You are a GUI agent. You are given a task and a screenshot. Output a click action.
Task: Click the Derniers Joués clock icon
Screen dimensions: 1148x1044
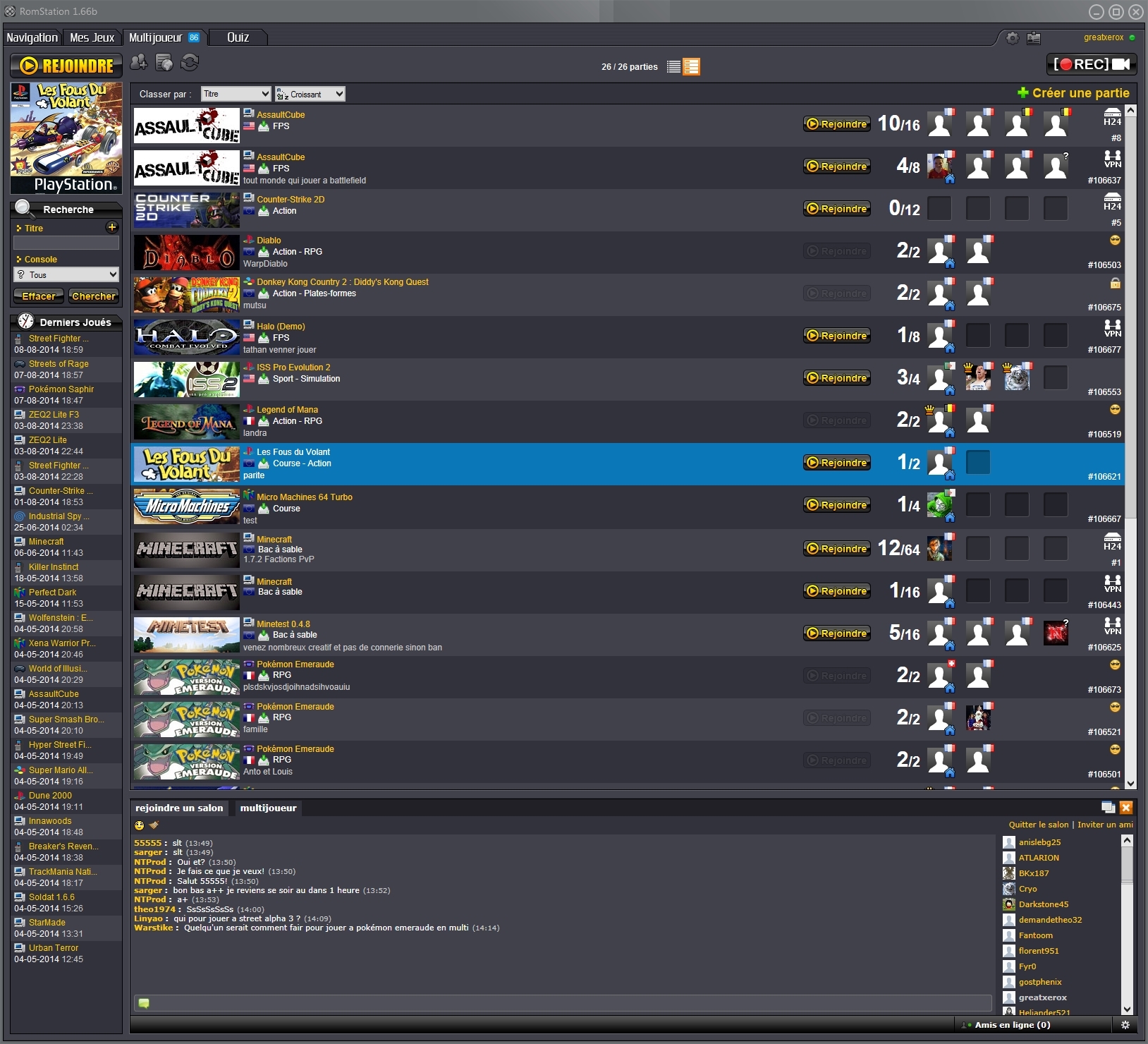(x=26, y=322)
